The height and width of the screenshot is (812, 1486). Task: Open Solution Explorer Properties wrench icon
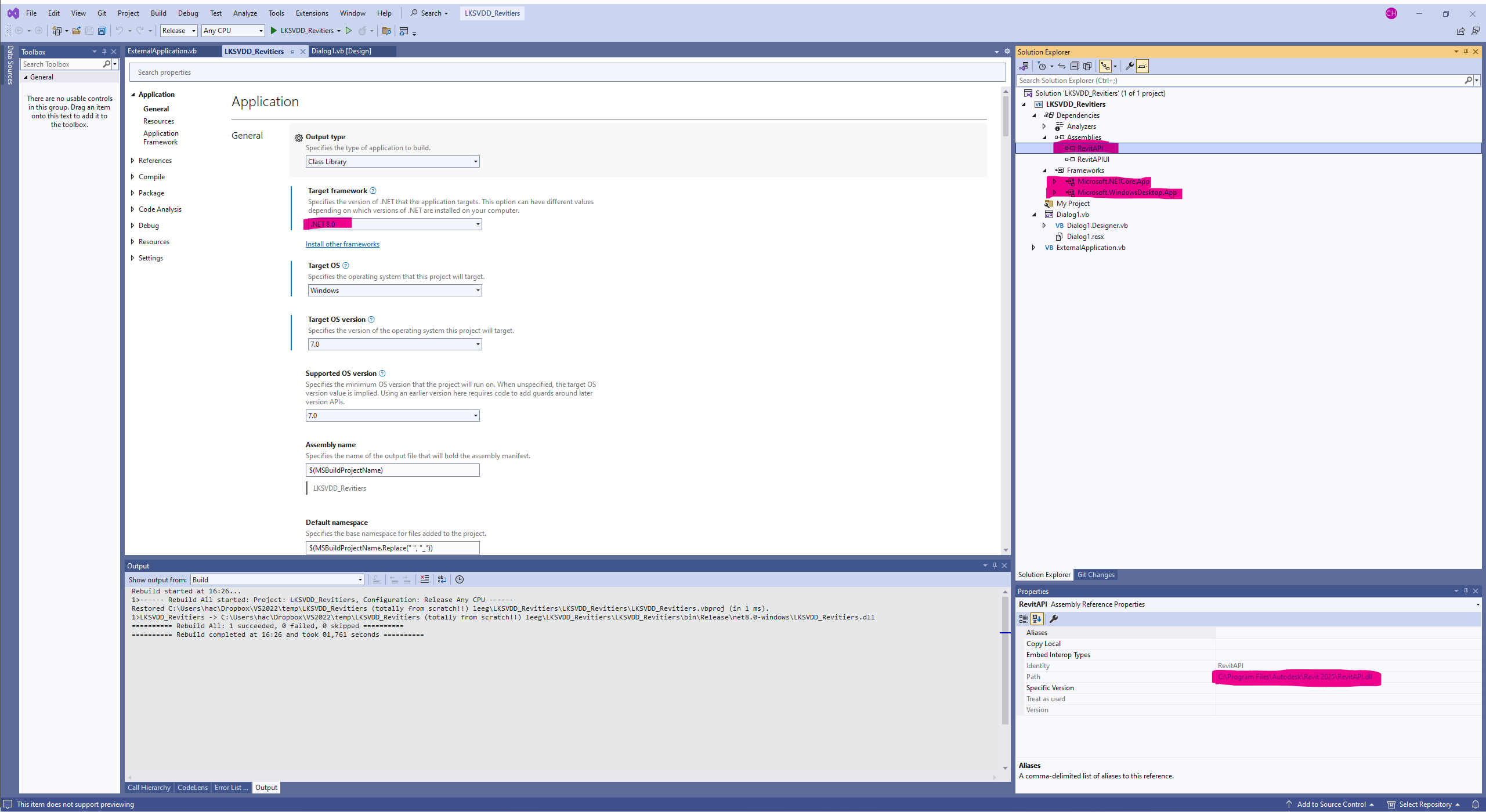pos(1129,66)
